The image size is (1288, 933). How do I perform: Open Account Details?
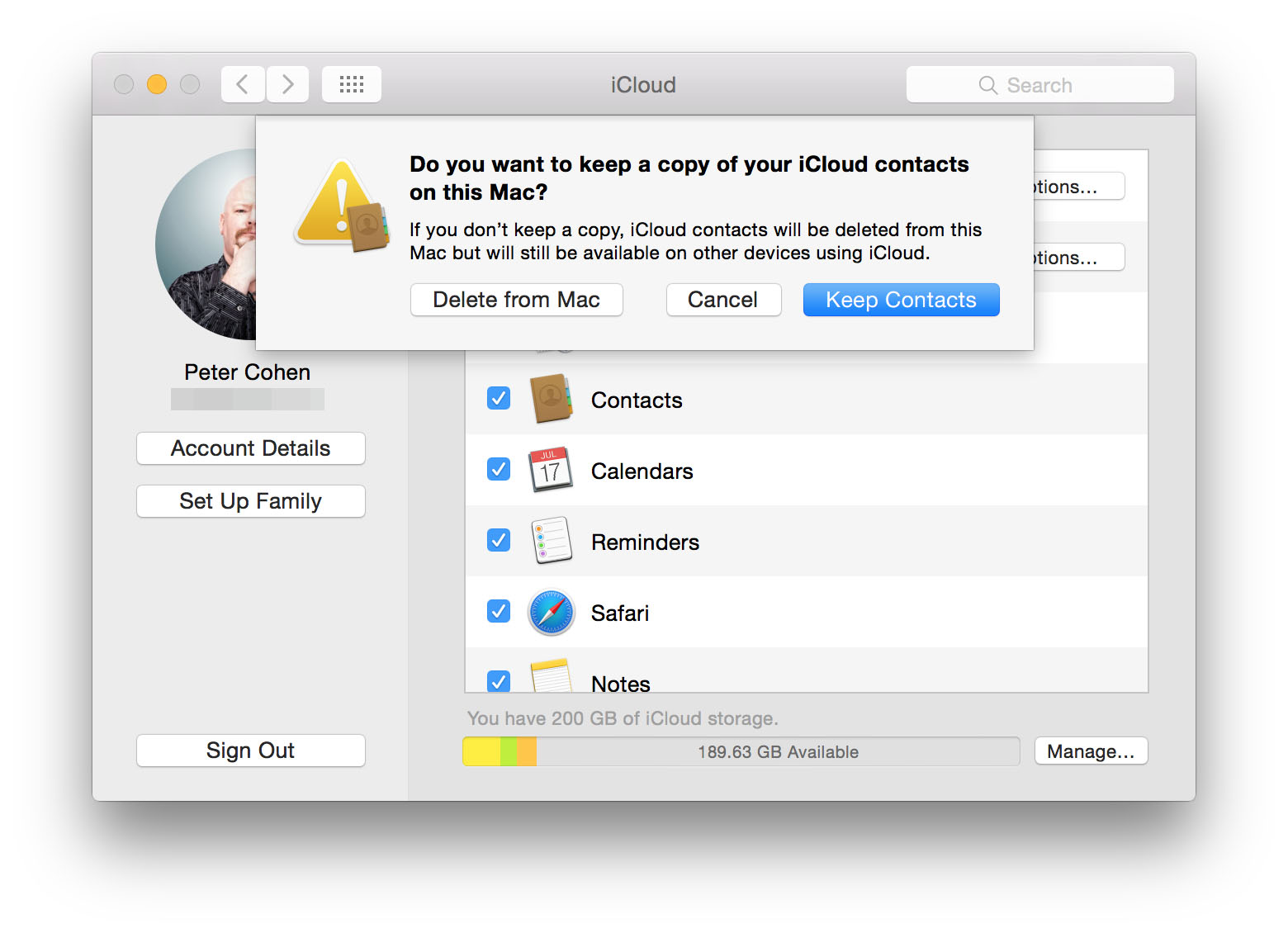(251, 448)
